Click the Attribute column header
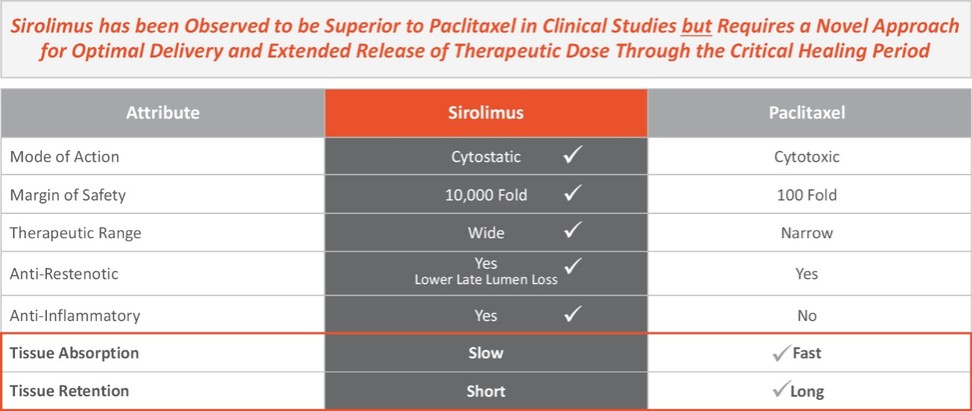 162,113
